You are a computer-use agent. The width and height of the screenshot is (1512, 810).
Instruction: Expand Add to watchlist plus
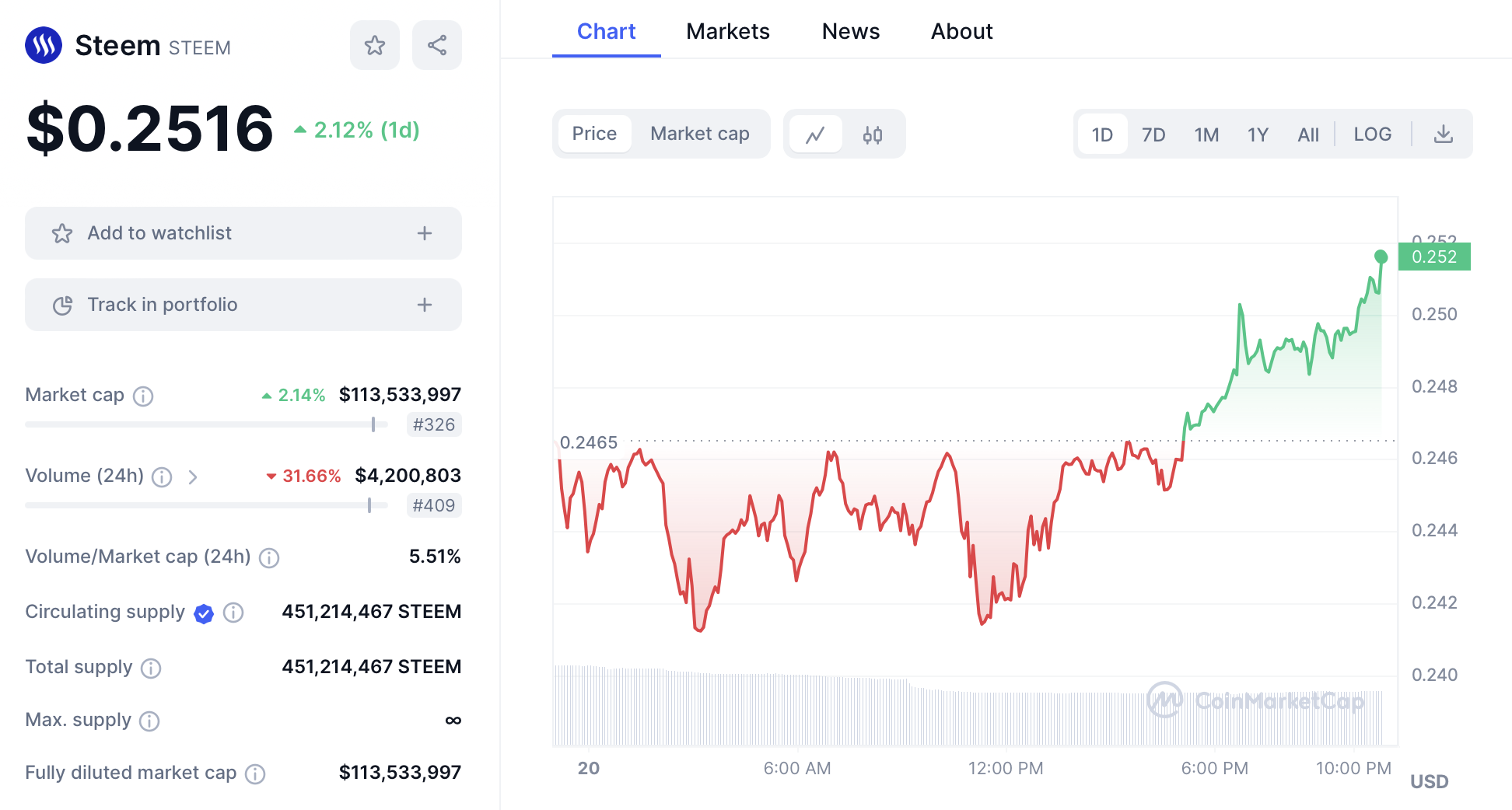[424, 233]
